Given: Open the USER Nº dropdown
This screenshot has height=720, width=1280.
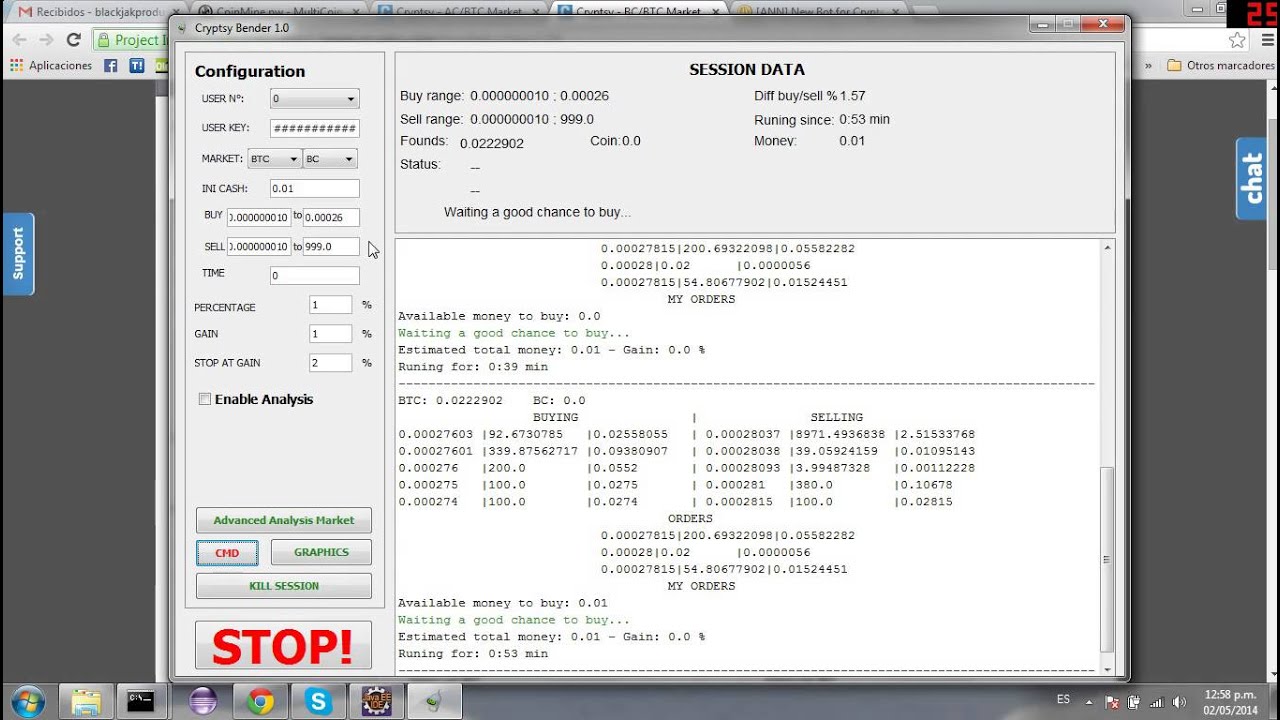Looking at the screenshot, I should click(314, 99).
